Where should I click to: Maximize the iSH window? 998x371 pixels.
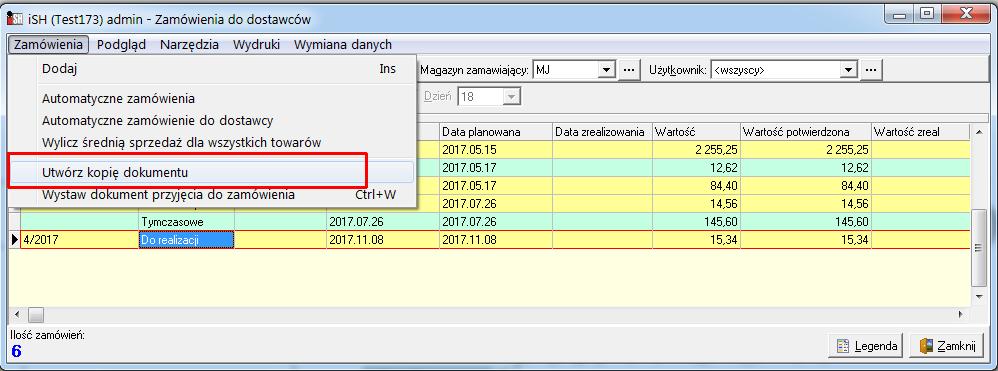pyautogui.click(x=927, y=13)
